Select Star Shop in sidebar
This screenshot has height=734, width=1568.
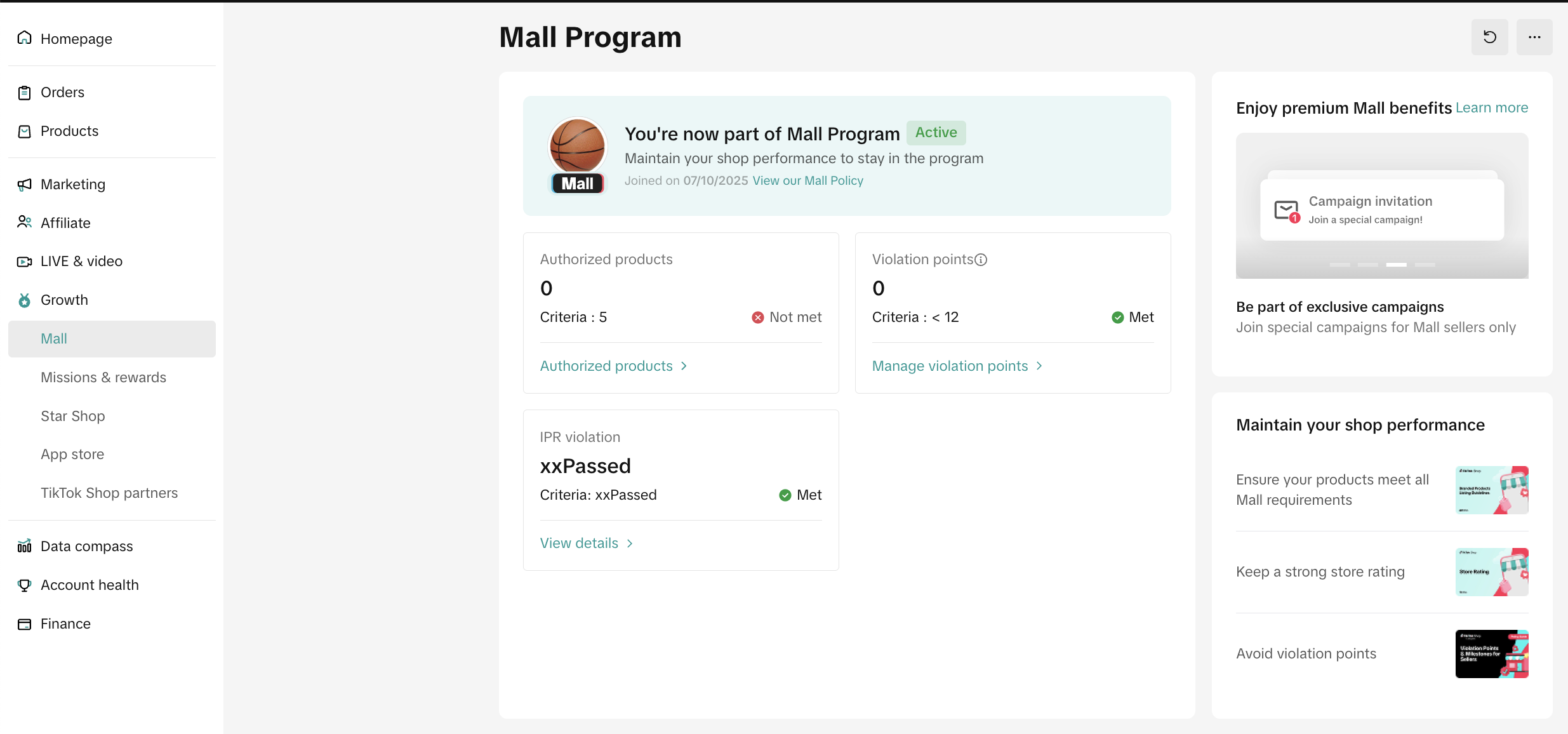73,417
